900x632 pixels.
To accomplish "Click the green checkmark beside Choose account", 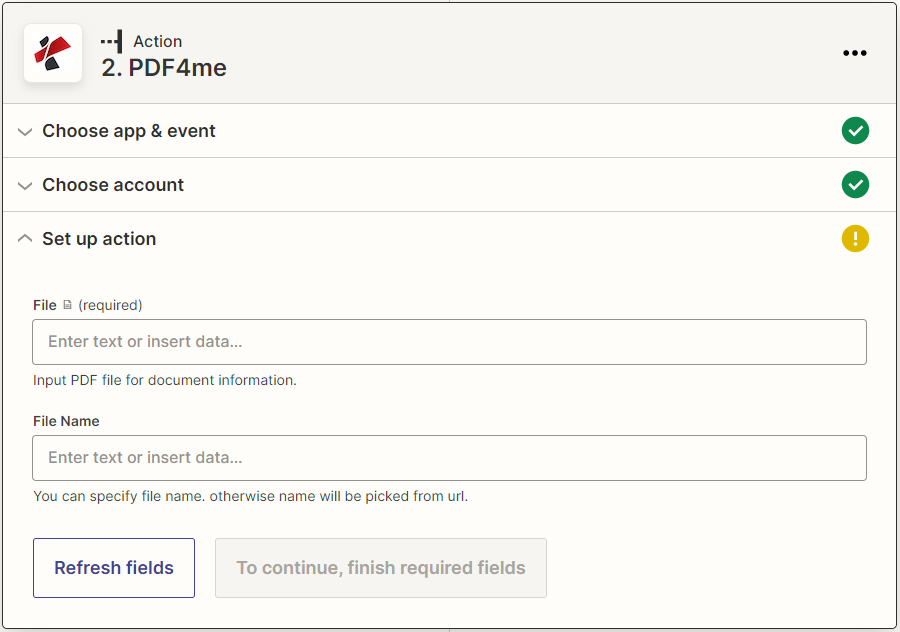I will pyautogui.click(x=855, y=185).
